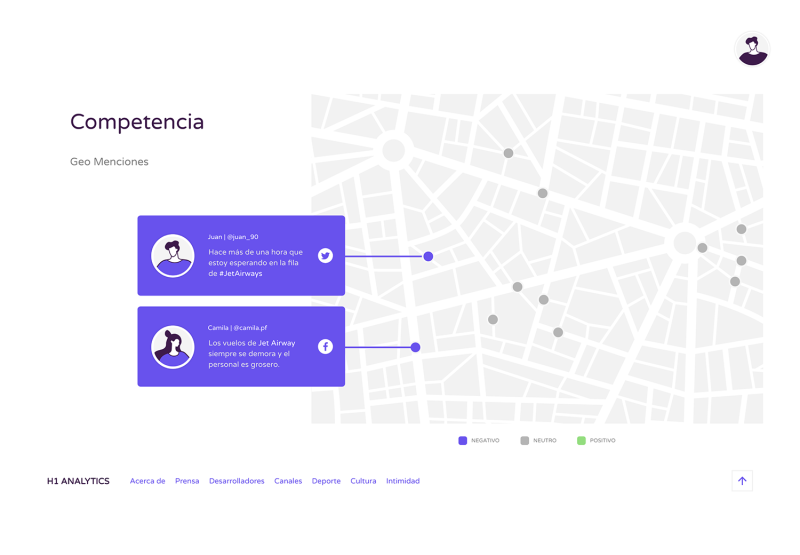The height and width of the screenshot is (555, 800).
Task: Click Camila's avatar in the mention card
Action: point(173,347)
